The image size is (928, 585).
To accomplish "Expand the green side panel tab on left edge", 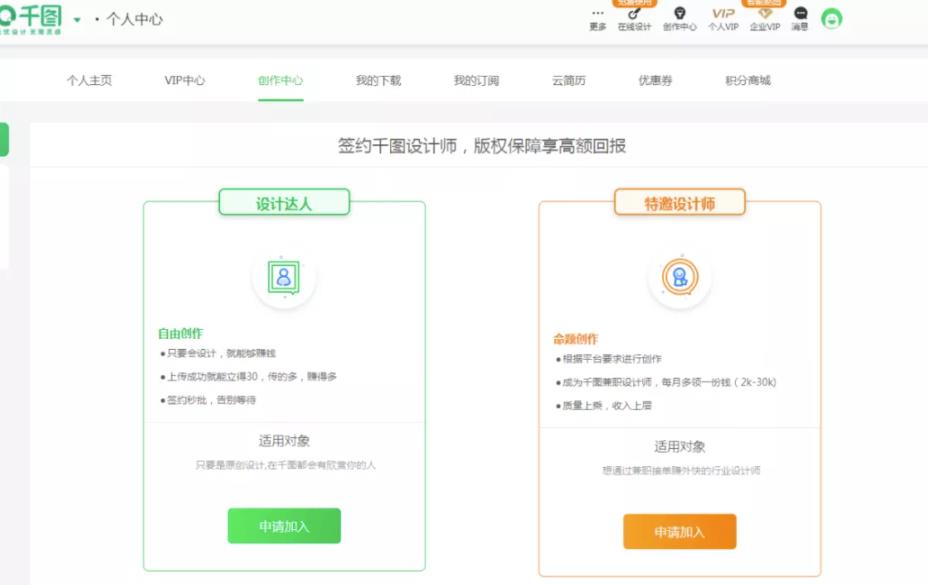I will coord(5,140).
